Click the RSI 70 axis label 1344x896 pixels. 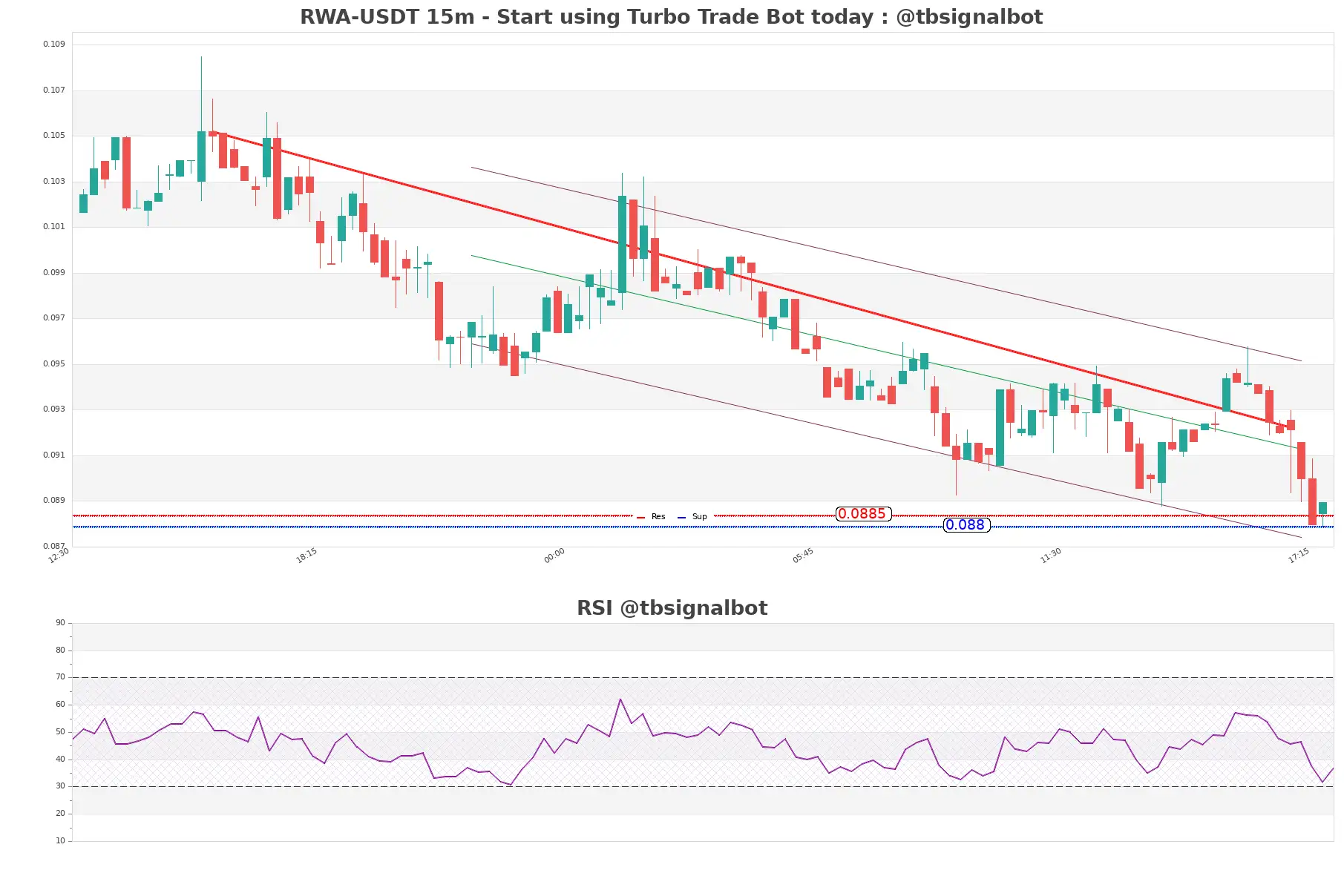point(60,677)
